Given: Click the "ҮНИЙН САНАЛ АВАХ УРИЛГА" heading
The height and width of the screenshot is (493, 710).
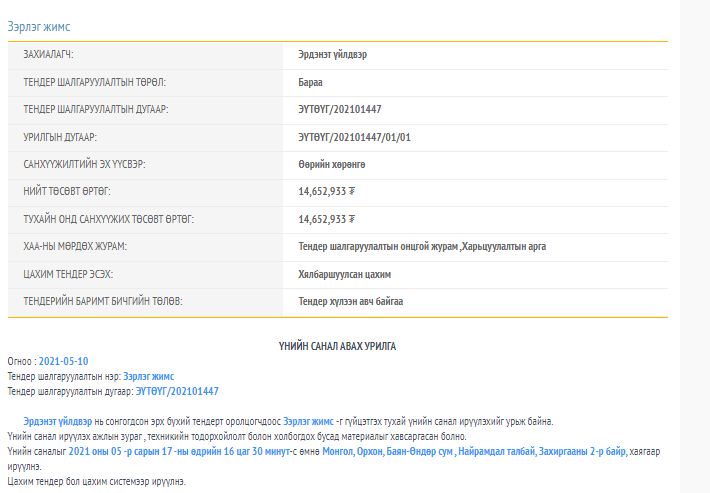Looking at the screenshot, I should 337,346.
